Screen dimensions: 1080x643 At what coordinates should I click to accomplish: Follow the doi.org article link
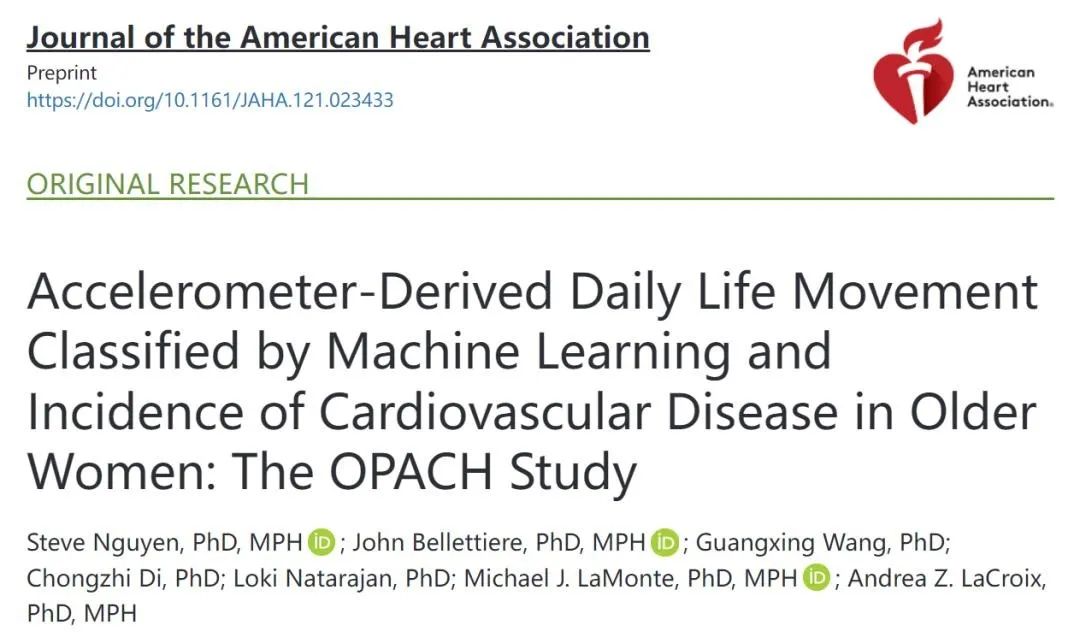pos(210,100)
